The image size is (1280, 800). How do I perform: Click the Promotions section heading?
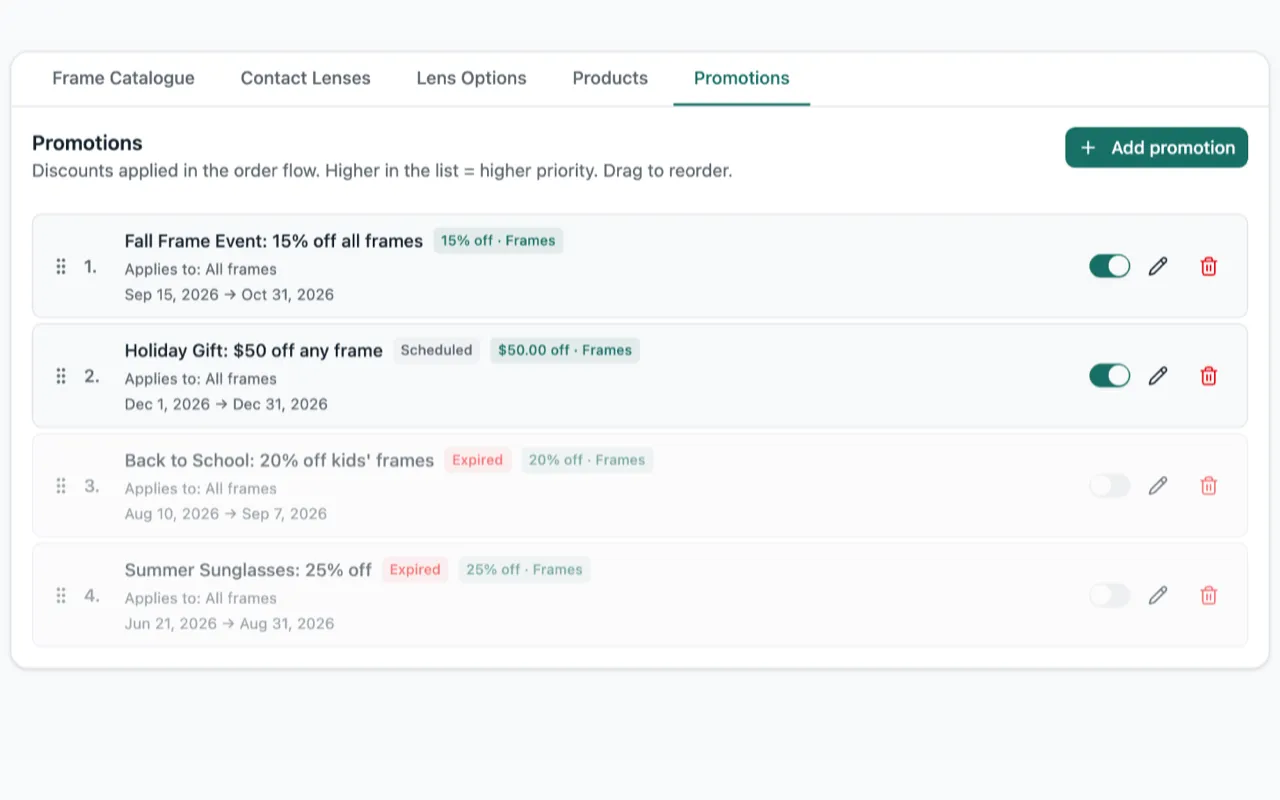click(87, 143)
